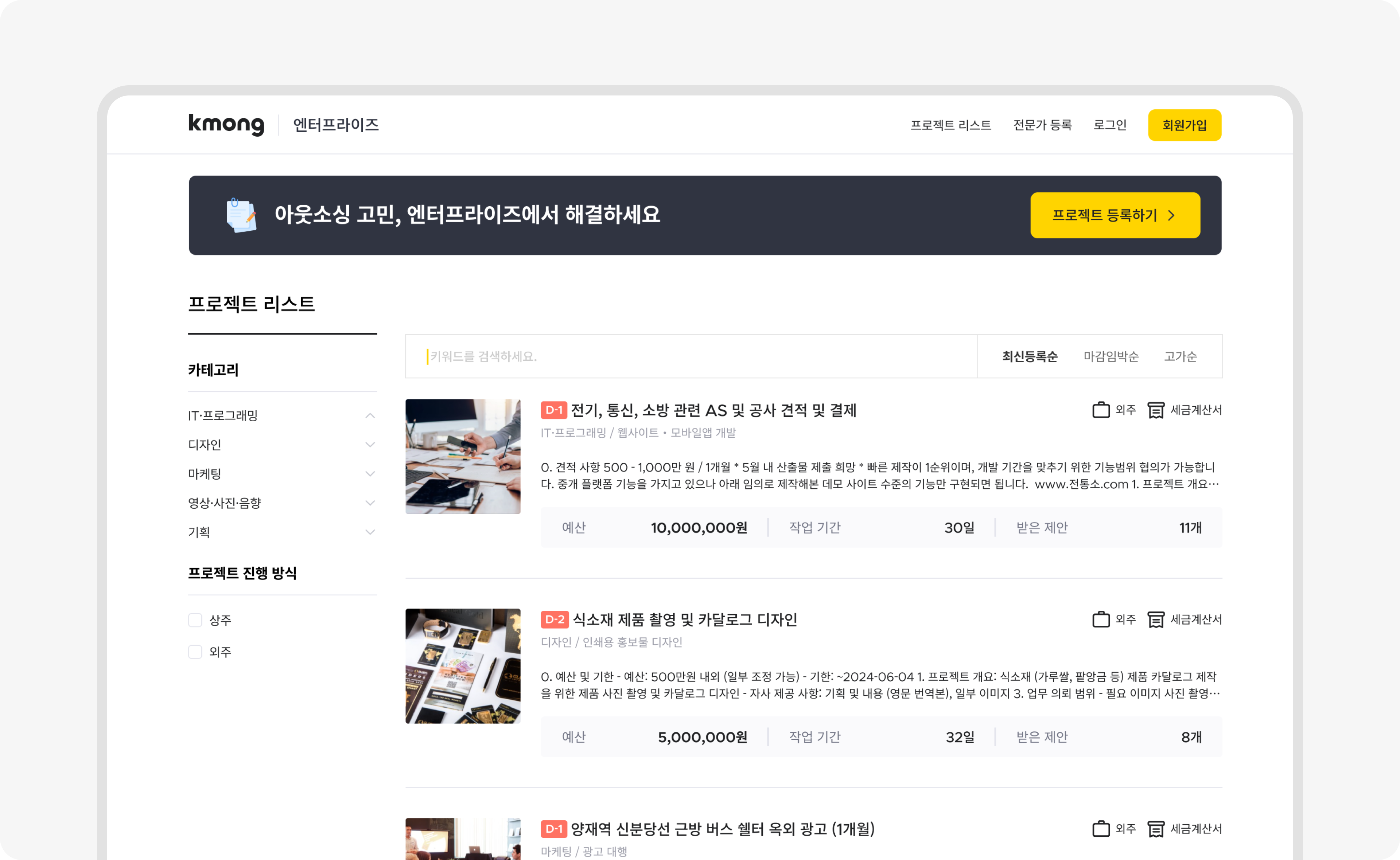1400x860 pixels.
Task: Click work period value 32일
Action: click(960, 737)
